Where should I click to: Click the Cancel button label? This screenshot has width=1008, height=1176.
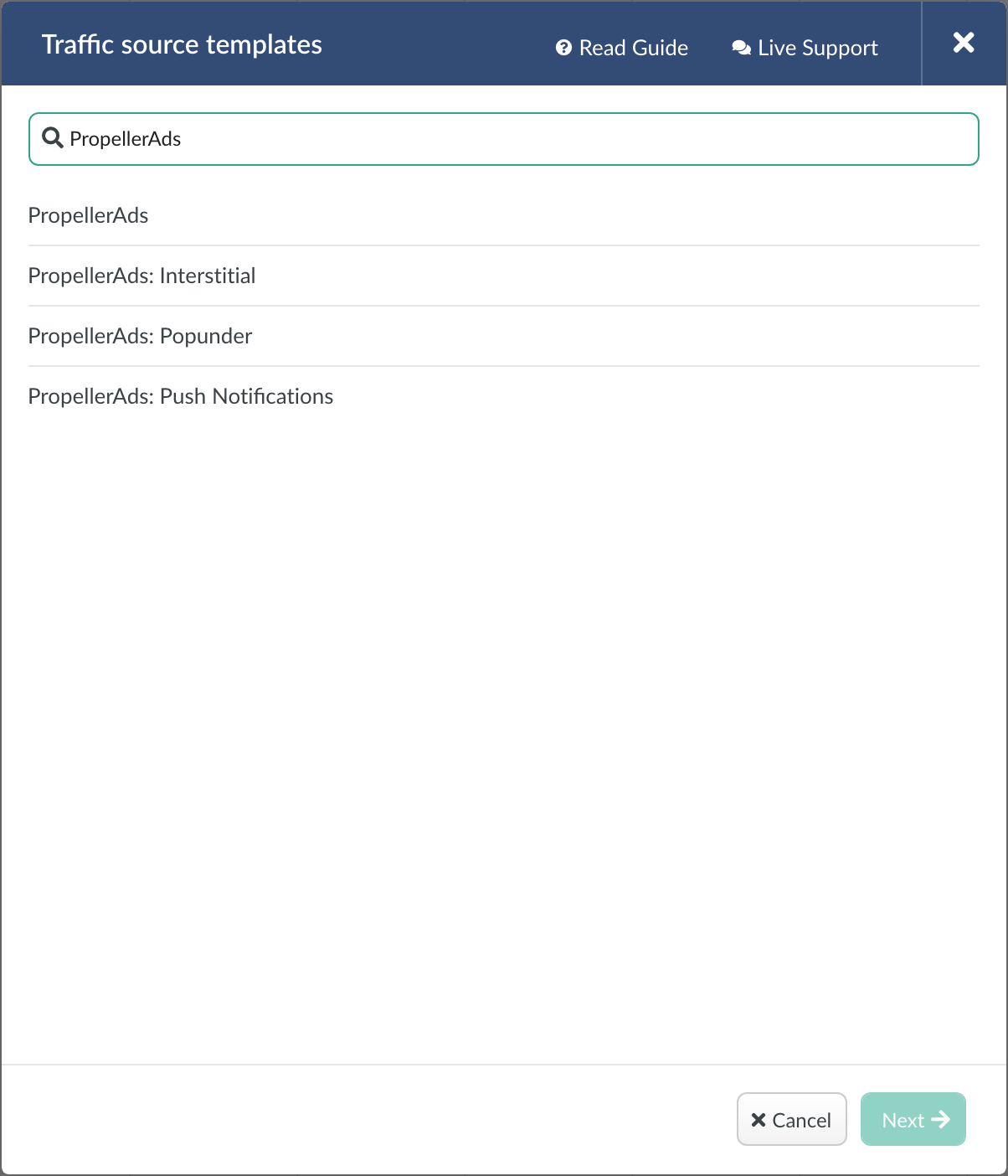tap(801, 1120)
